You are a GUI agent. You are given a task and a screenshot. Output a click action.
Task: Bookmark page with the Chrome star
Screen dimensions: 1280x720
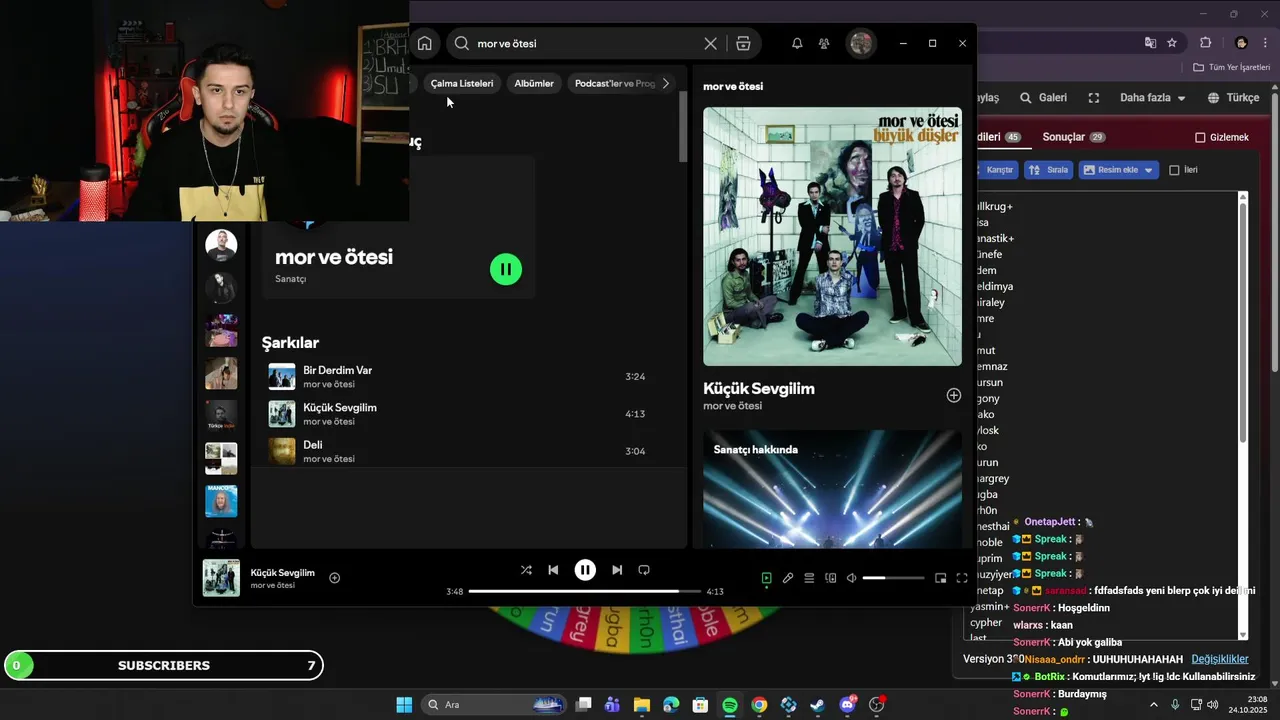[1172, 43]
